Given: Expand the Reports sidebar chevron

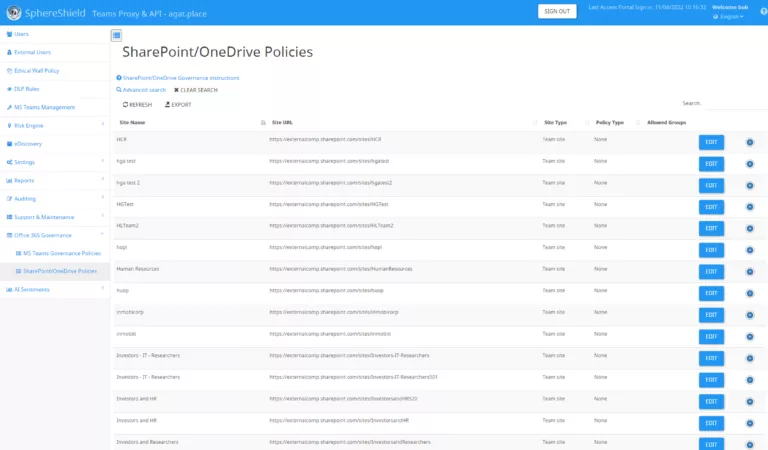Looking at the screenshot, I should (102, 179).
